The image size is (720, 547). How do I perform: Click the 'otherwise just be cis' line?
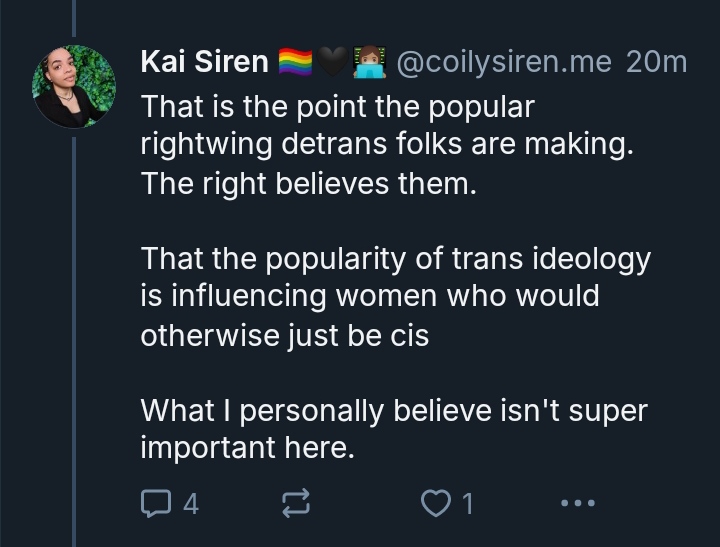pos(284,335)
